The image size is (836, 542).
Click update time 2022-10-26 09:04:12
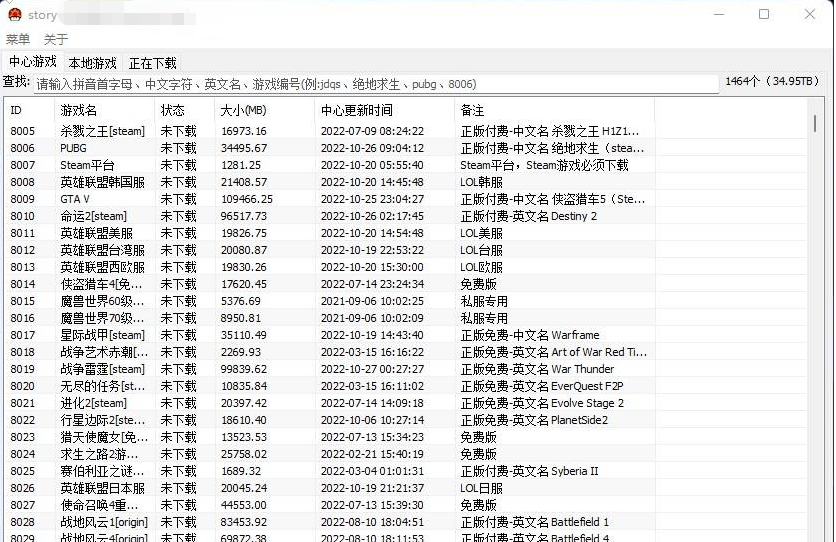pos(372,148)
